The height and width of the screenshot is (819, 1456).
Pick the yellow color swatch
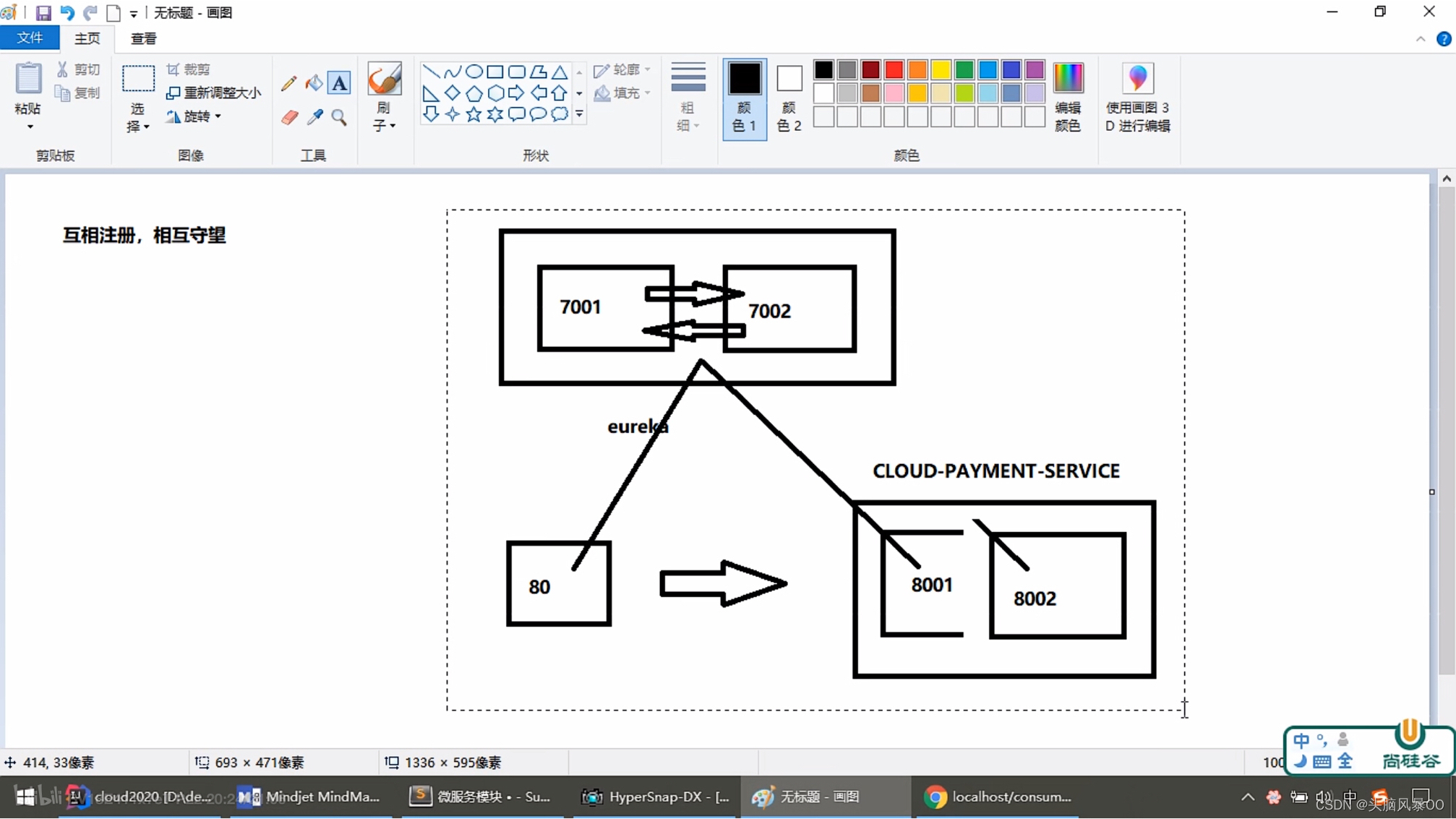(x=941, y=69)
